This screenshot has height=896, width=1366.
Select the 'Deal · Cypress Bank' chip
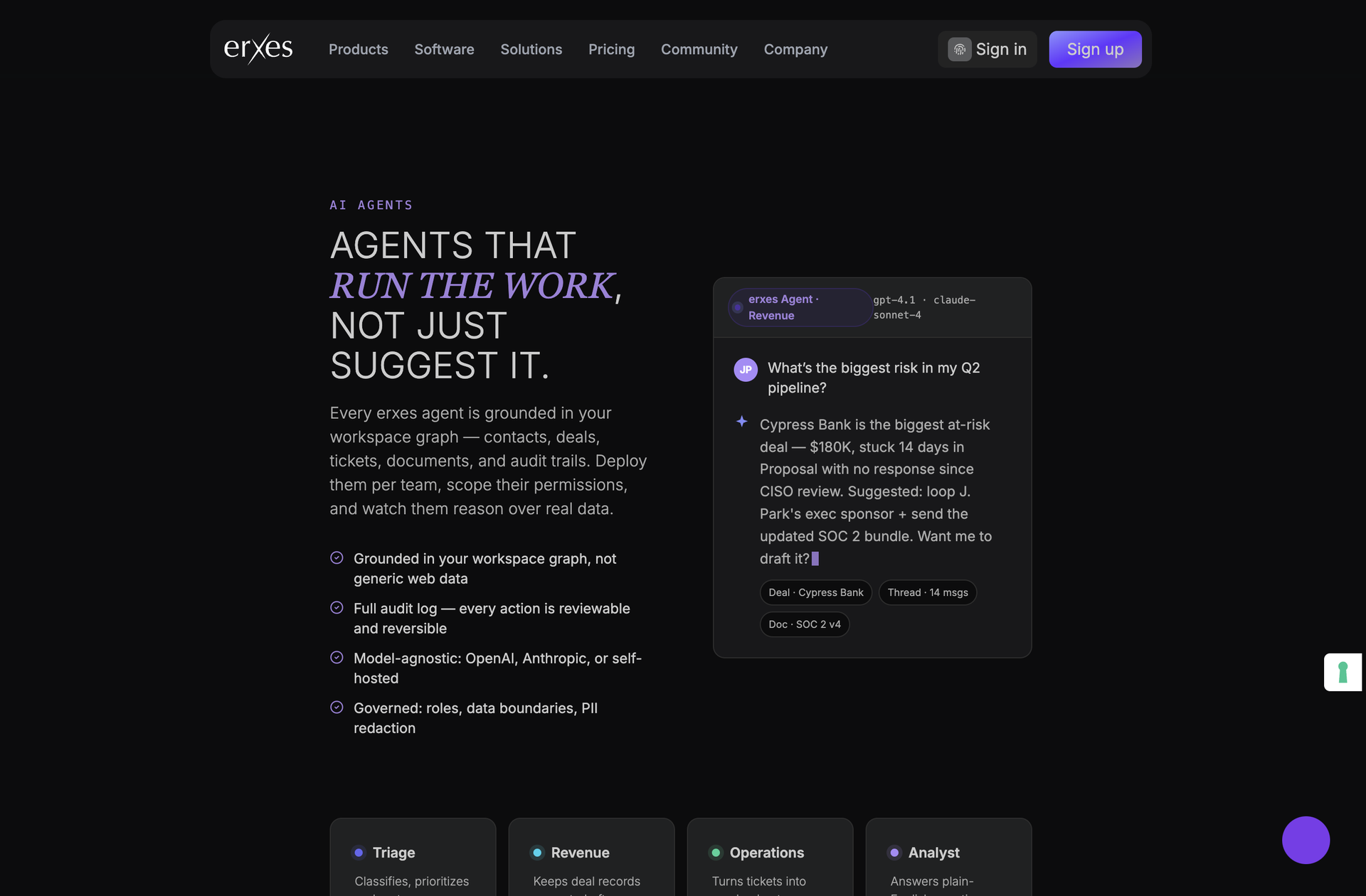coord(816,592)
